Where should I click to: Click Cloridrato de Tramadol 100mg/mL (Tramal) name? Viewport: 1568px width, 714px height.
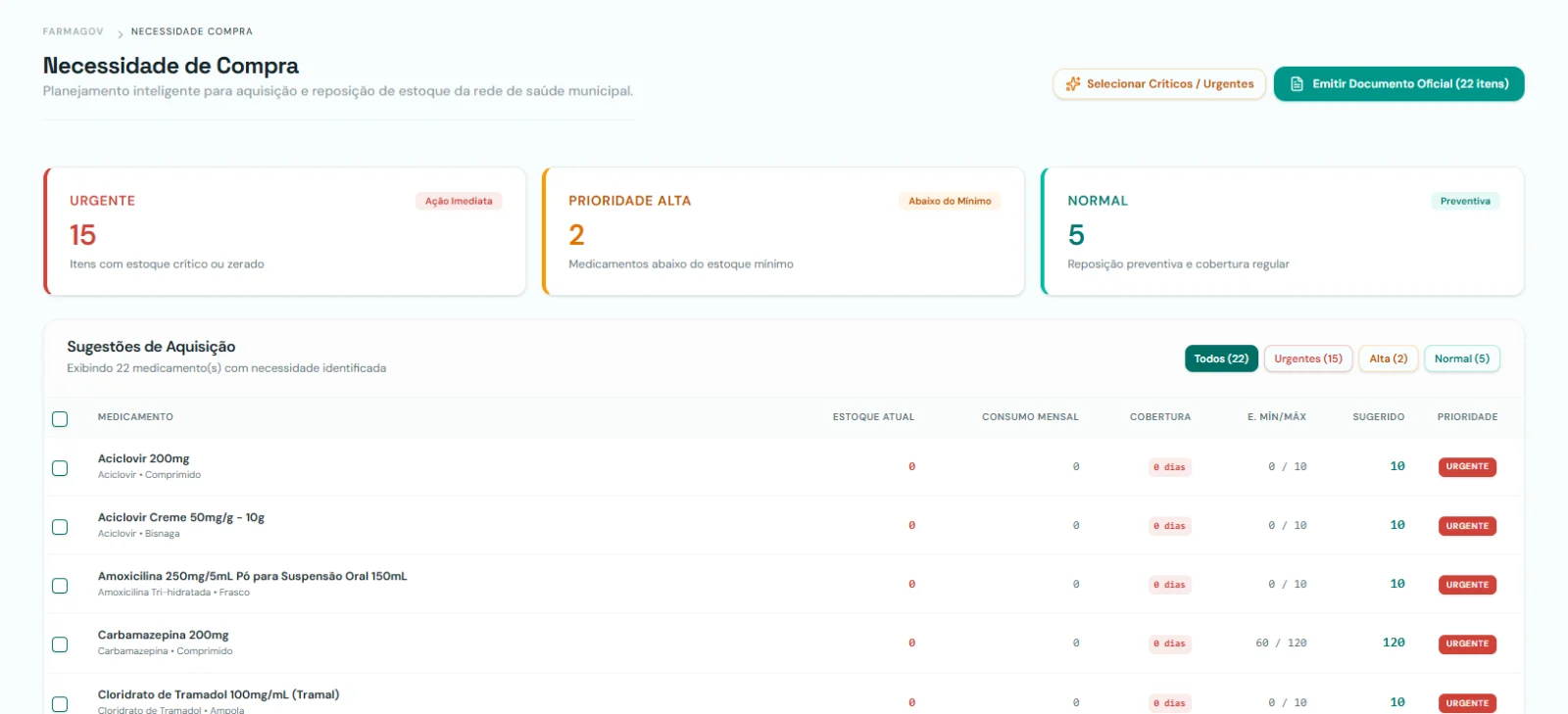click(219, 694)
